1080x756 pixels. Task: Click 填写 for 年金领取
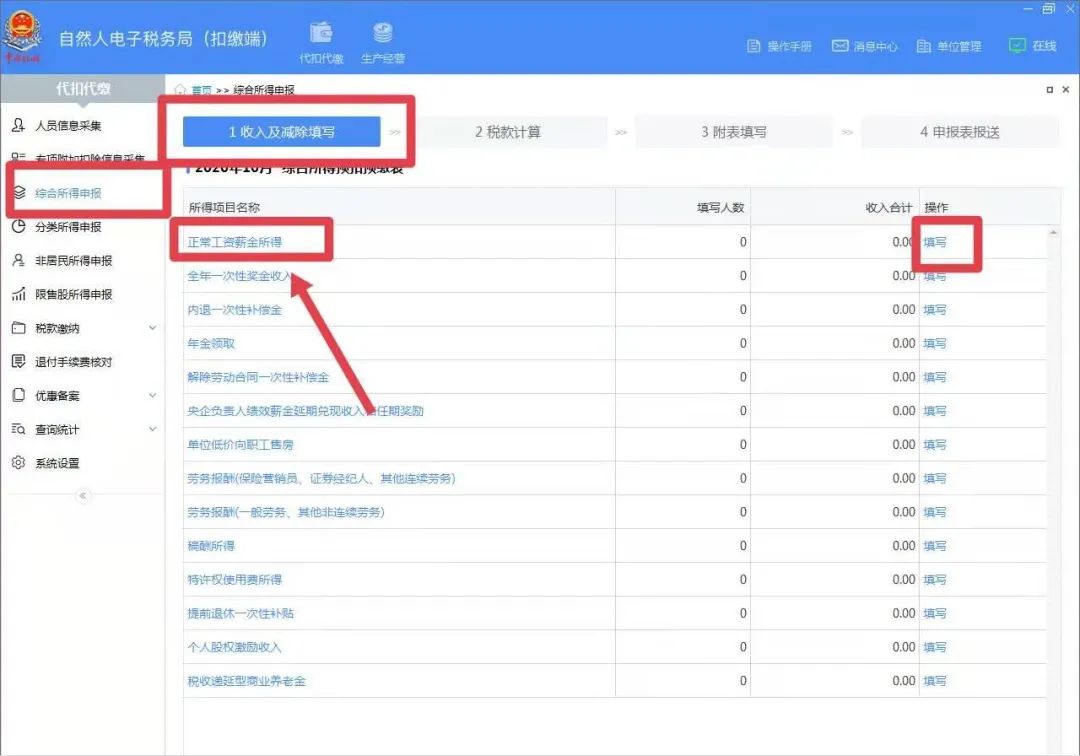(935, 343)
